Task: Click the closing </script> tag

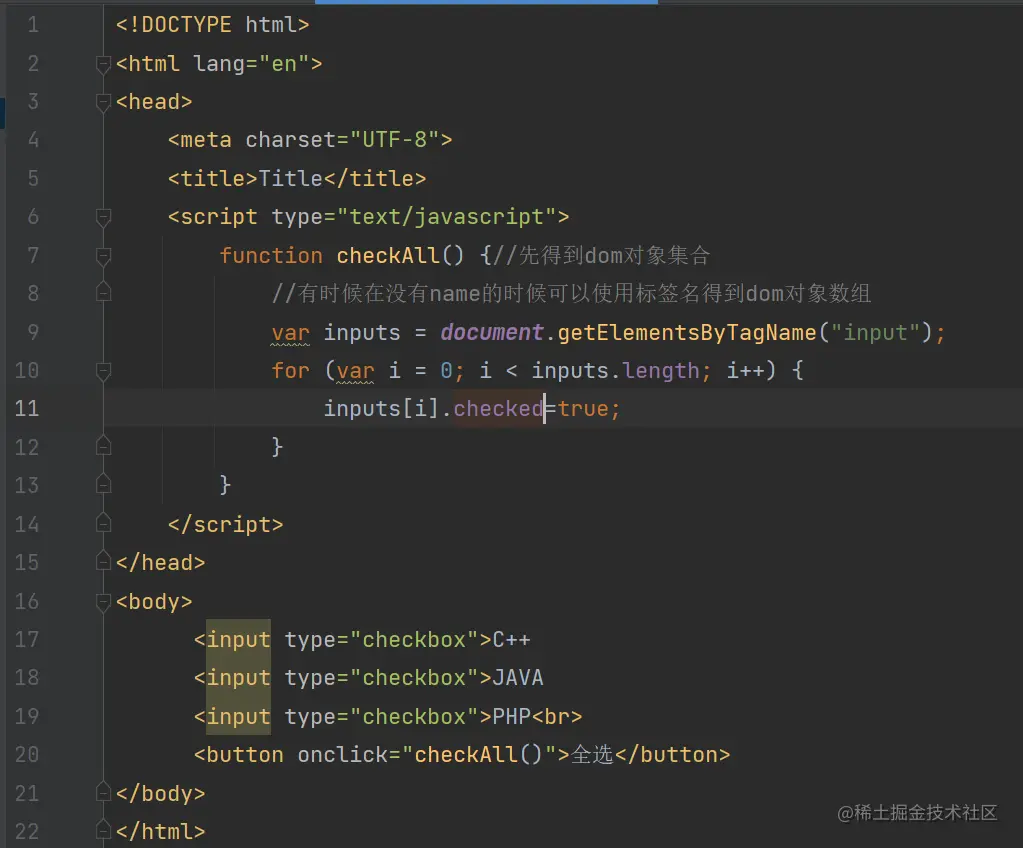Action: click(226, 524)
